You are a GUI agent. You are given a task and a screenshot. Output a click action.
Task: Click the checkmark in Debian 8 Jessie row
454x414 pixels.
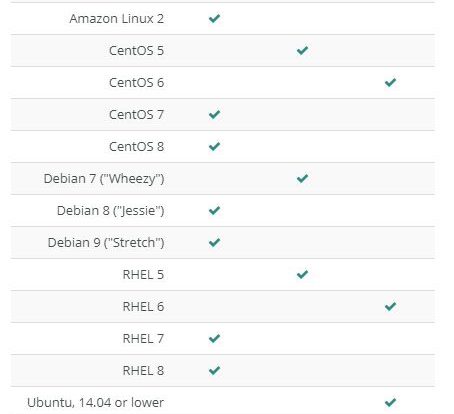pyautogui.click(x=214, y=210)
